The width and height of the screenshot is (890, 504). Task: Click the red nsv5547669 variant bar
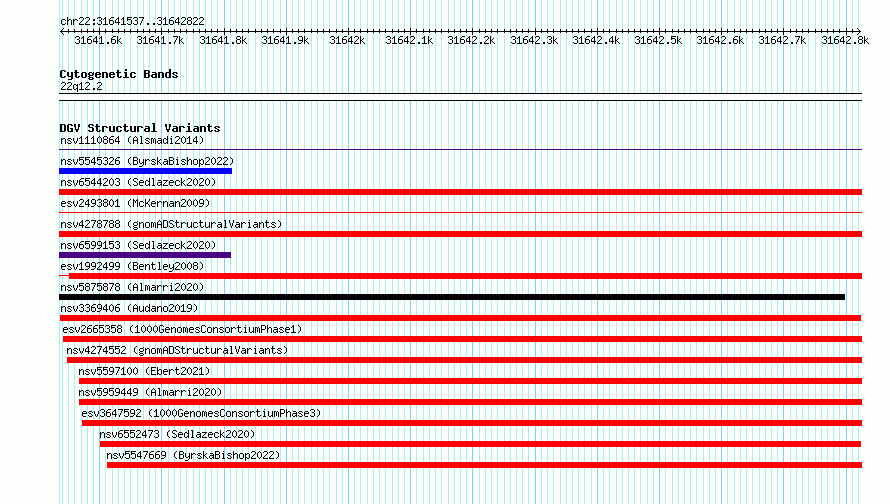pyautogui.click(x=484, y=465)
